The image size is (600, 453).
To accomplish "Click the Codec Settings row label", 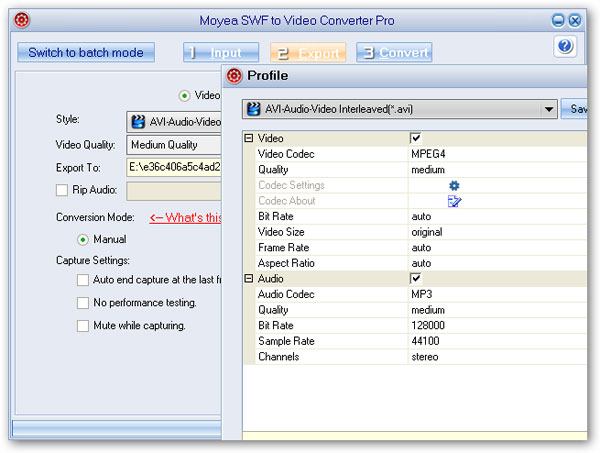I will (x=291, y=186).
